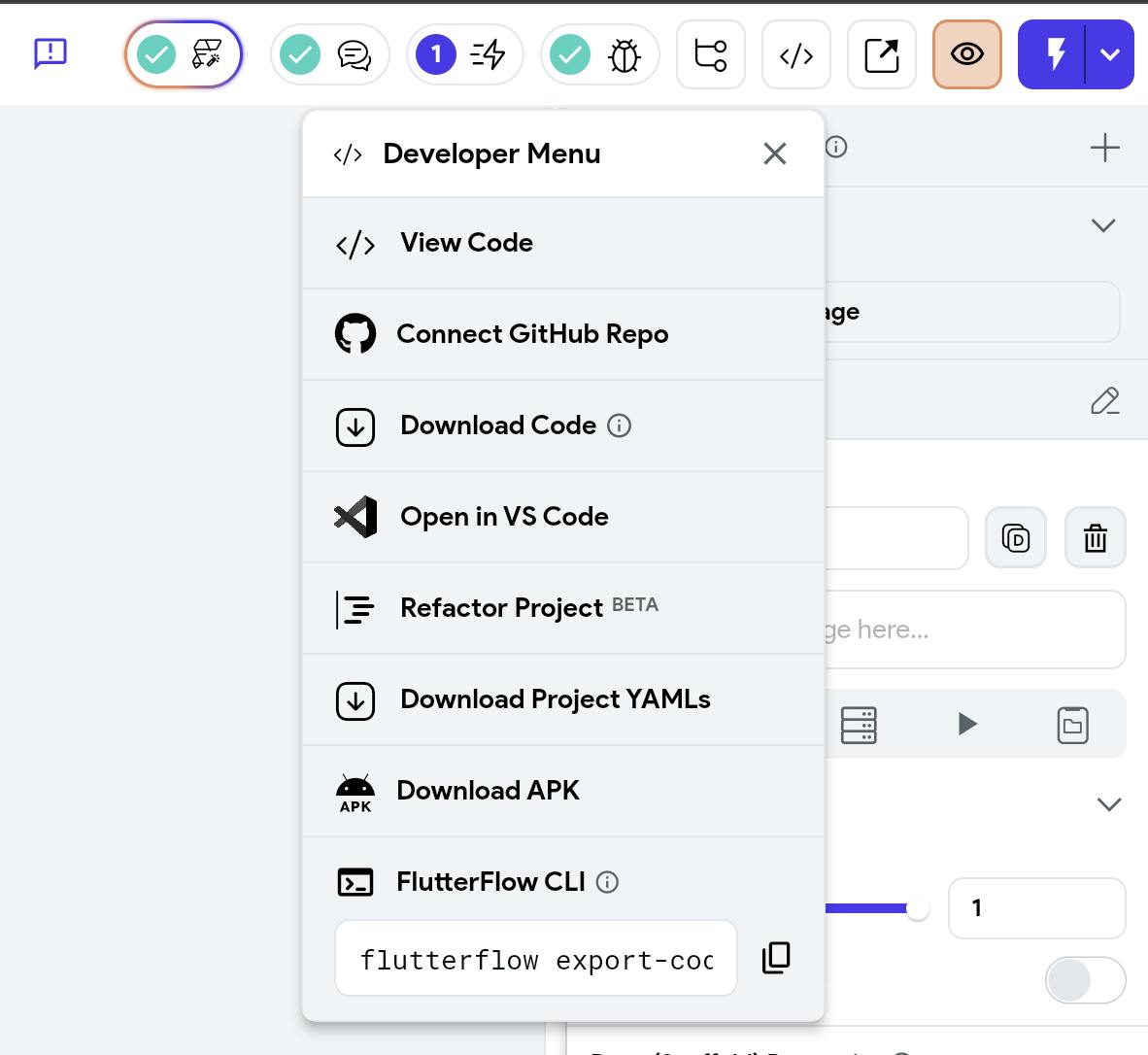Click the share/export external link icon
Image resolution: width=1148 pixels, height=1055 pixels.
point(882,54)
